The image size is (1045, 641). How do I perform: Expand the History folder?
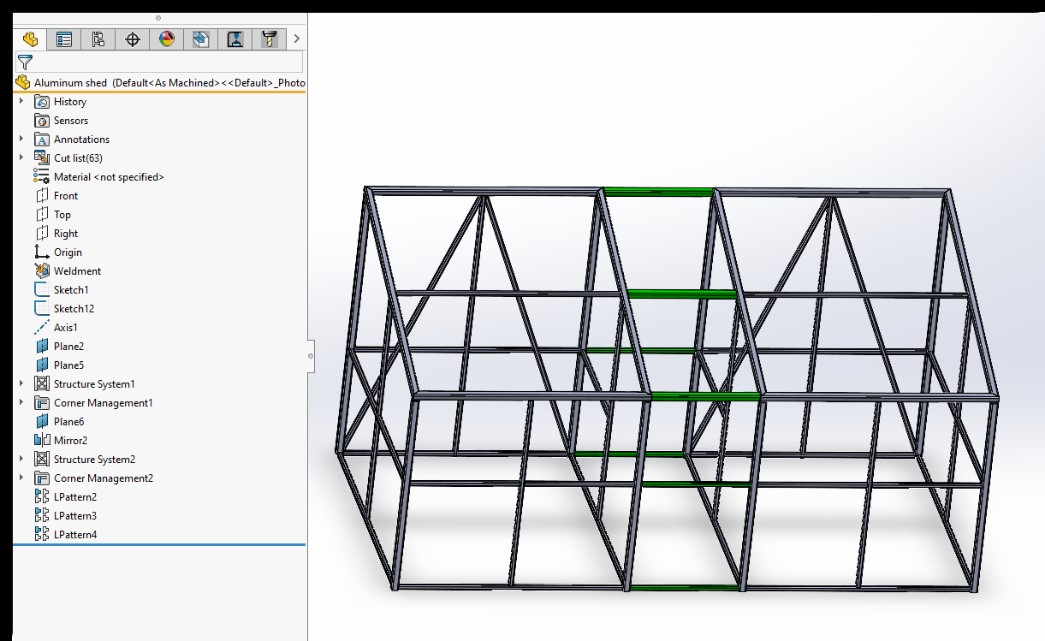21,101
